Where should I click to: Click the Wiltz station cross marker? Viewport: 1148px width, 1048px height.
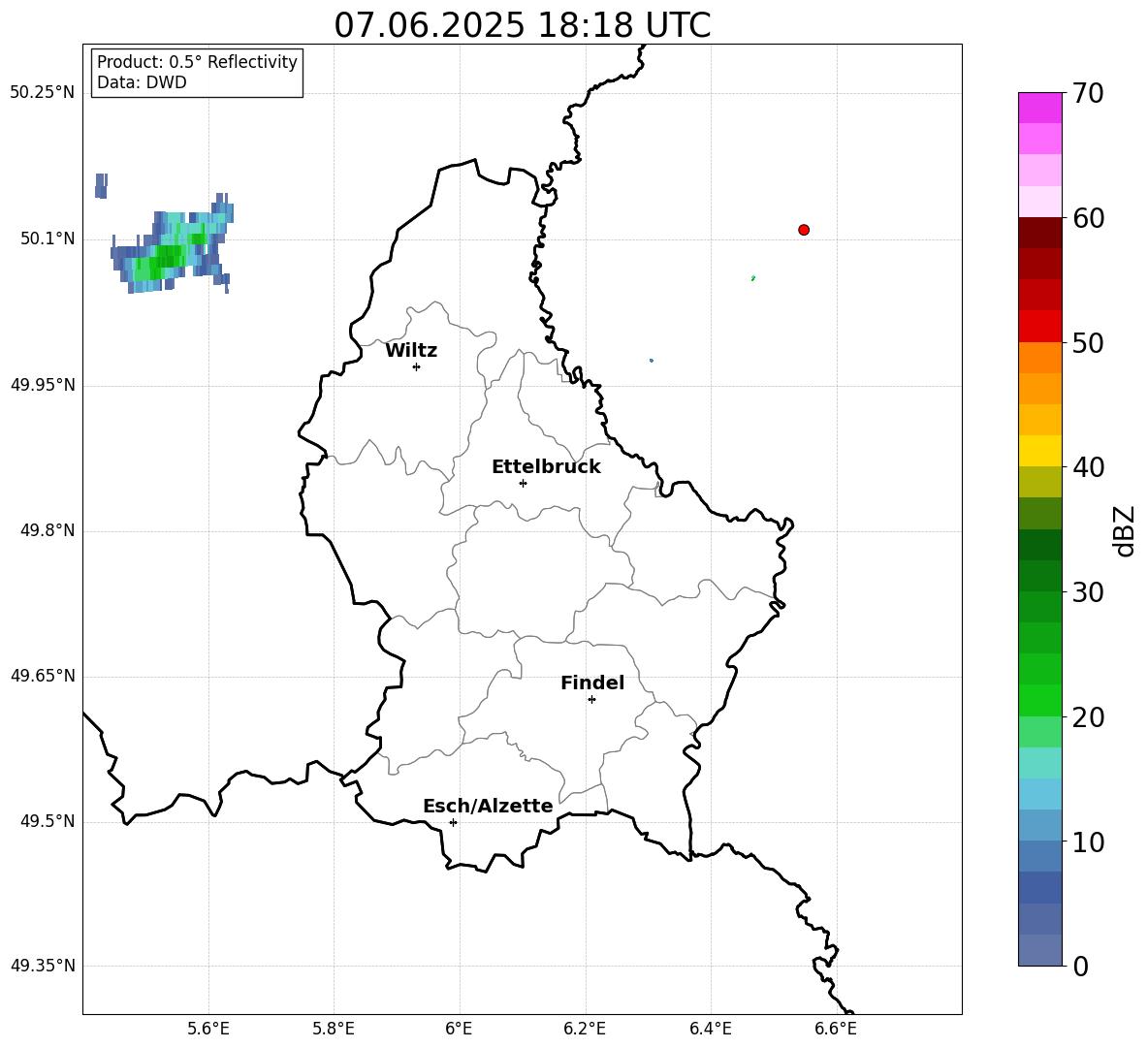[416, 366]
